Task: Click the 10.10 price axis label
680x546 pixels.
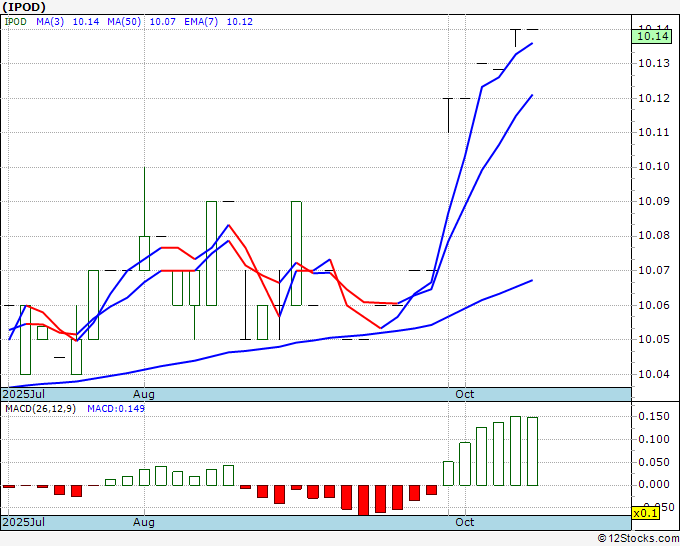Action: pyautogui.click(x=654, y=167)
